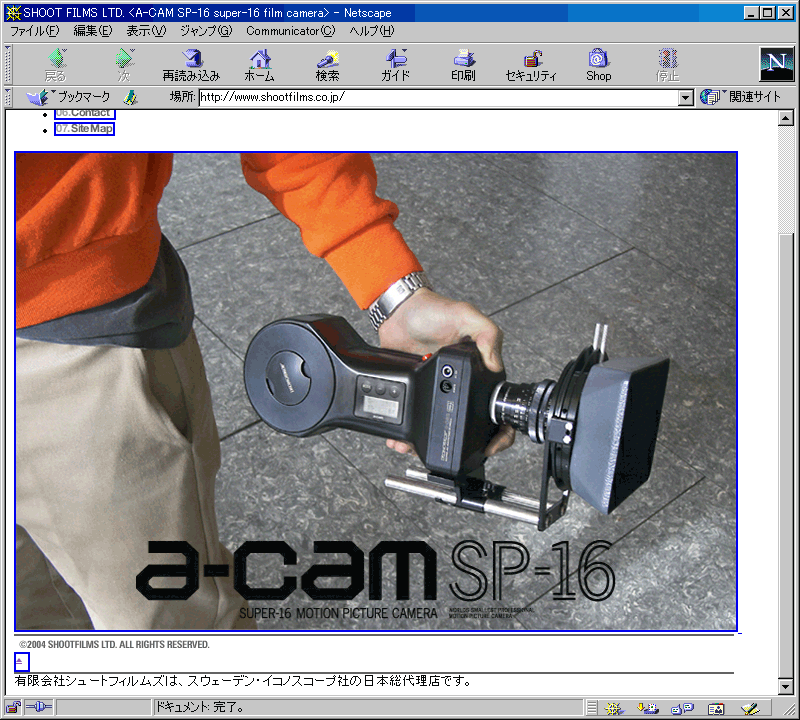This screenshot has width=800, height=720.
Task: Follow the 07.Site Map link
Action: pos(84,129)
